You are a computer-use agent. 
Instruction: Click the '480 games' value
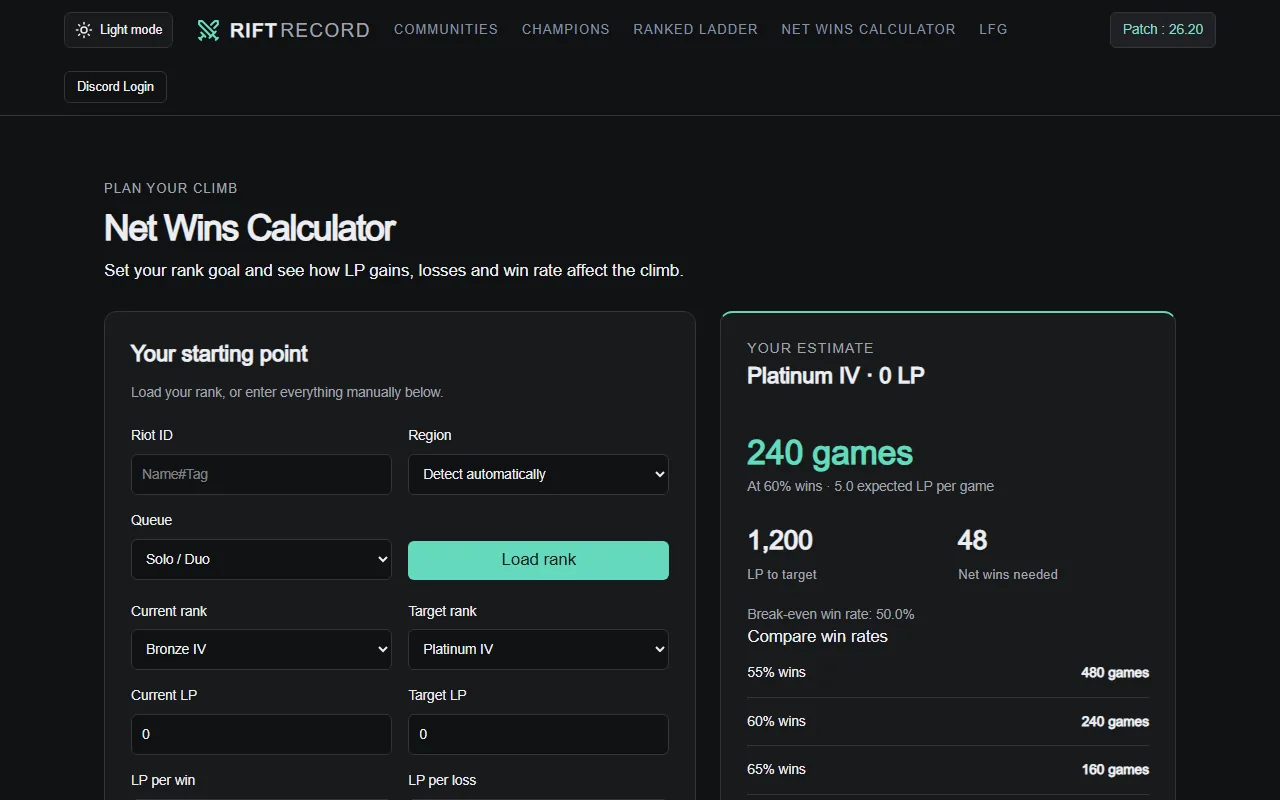pyautogui.click(x=1115, y=673)
